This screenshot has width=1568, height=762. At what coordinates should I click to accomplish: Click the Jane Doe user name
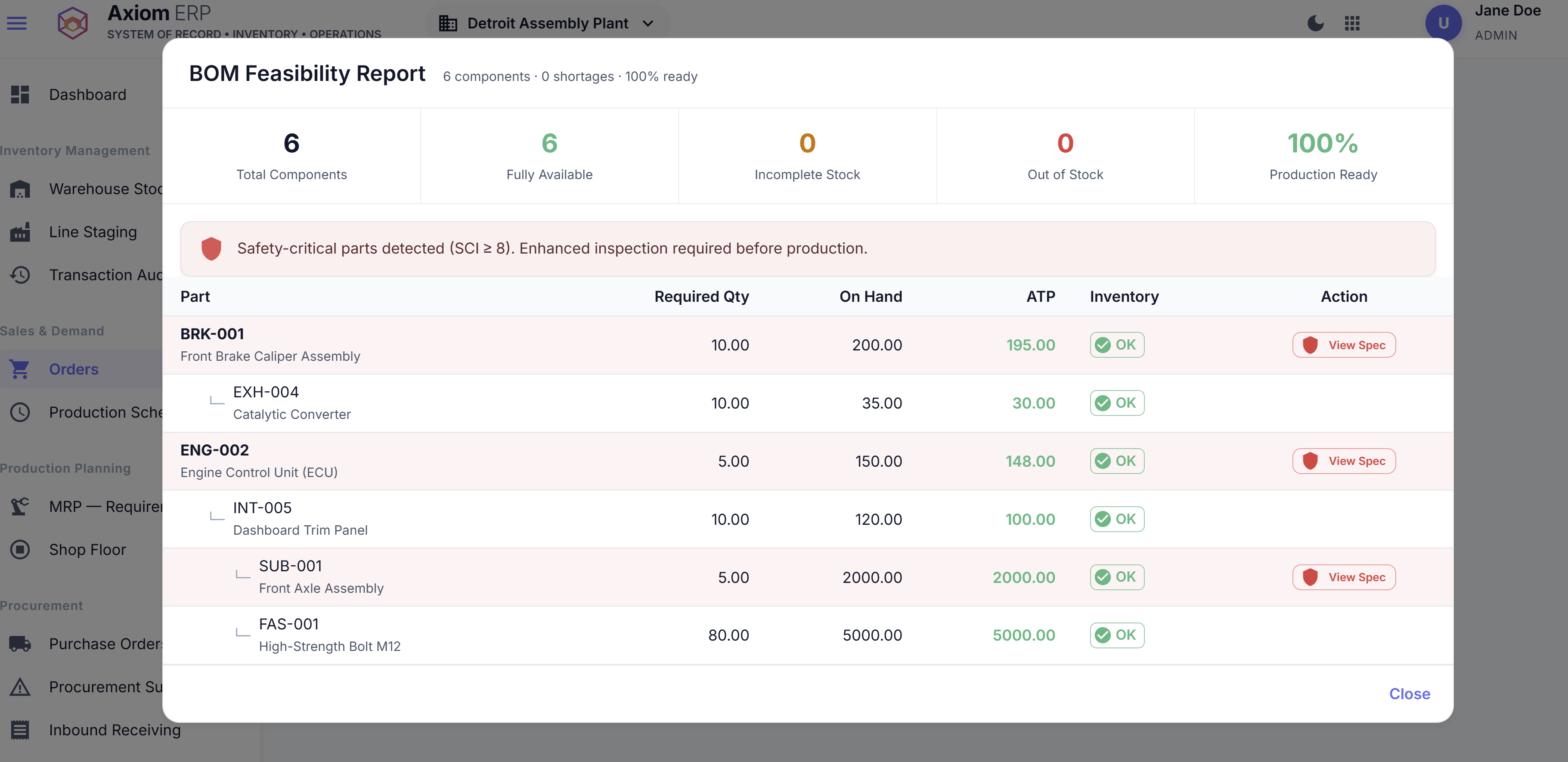pyautogui.click(x=1507, y=11)
